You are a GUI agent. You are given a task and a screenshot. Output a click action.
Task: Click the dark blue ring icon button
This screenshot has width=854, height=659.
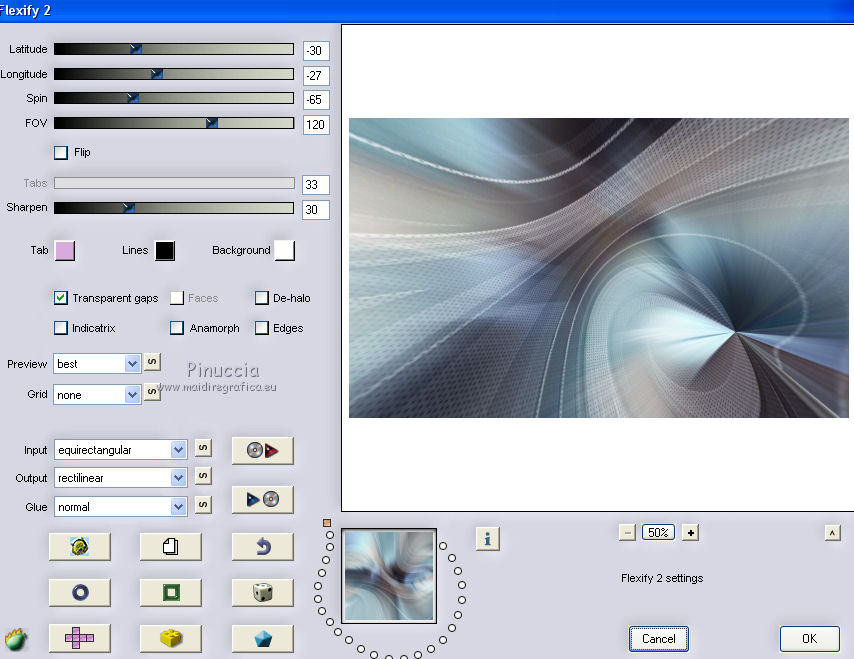(x=80, y=593)
